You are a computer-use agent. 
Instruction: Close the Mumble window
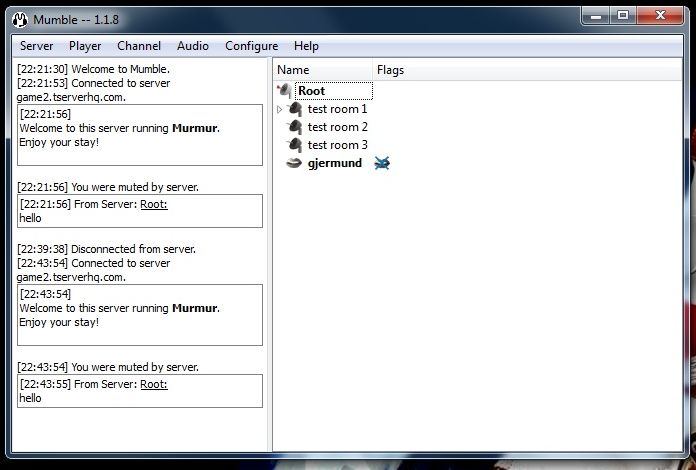(660, 16)
